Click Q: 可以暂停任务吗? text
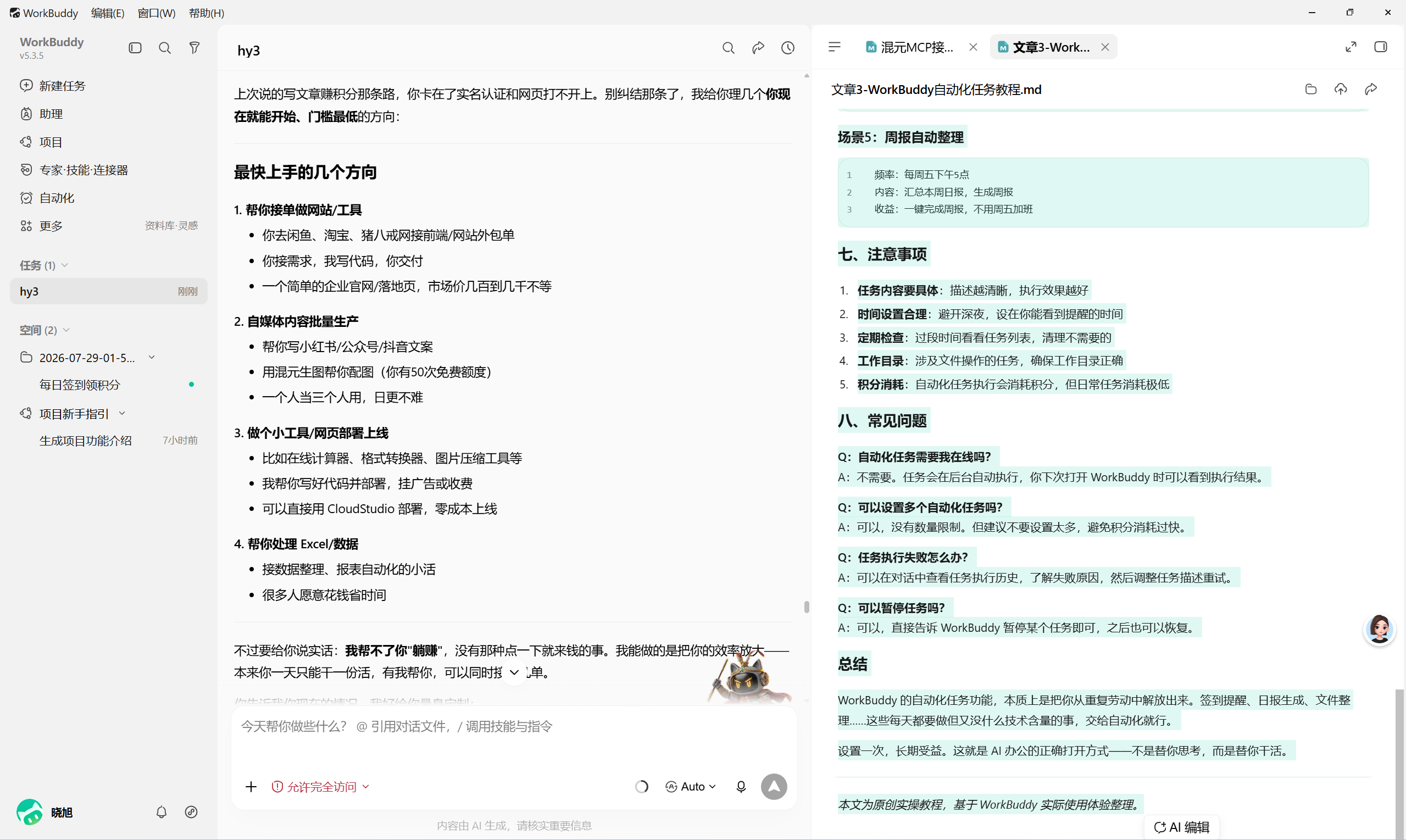 pyautogui.click(x=891, y=608)
